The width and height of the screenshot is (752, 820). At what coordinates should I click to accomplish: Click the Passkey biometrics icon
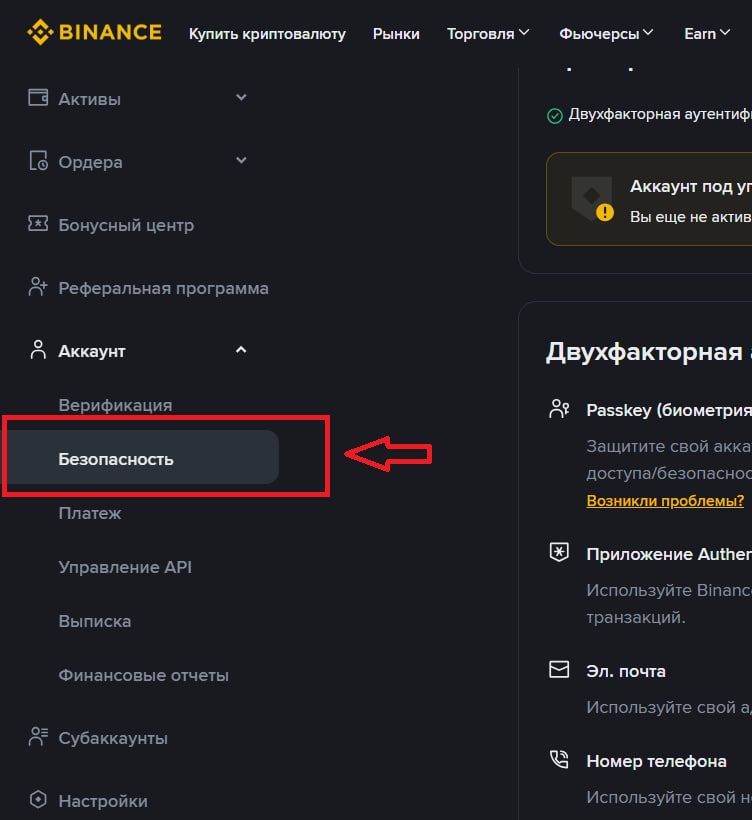[x=559, y=409]
